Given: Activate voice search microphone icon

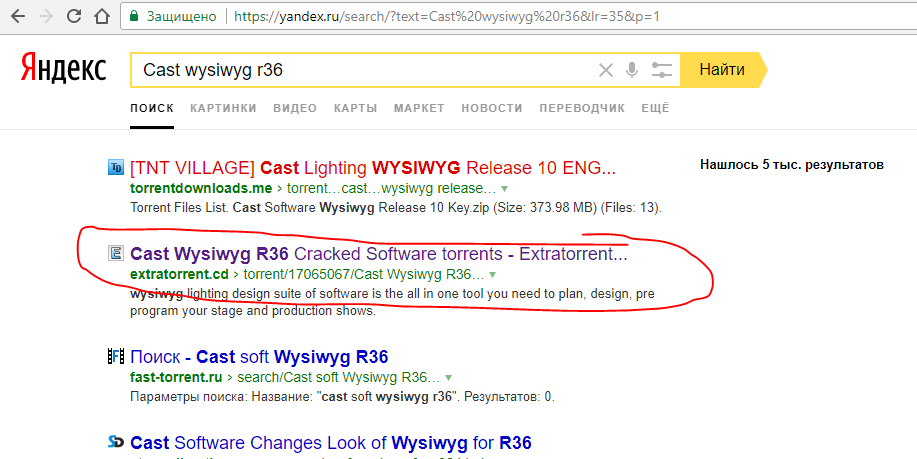Looking at the screenshot, I should tap(632, 70).
